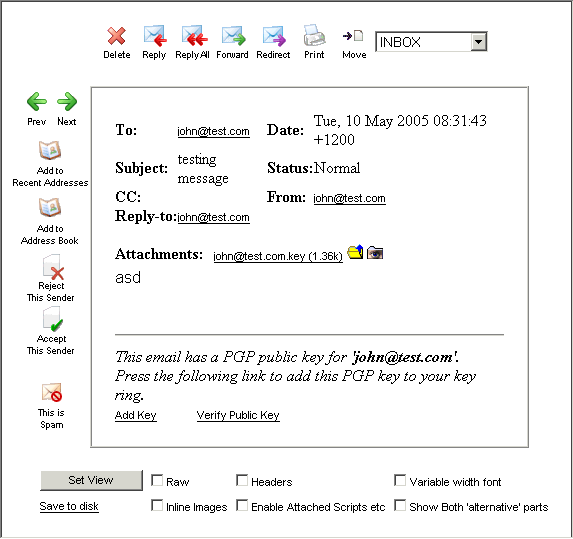Toggle the Headers checkbox

pos(242,480)
